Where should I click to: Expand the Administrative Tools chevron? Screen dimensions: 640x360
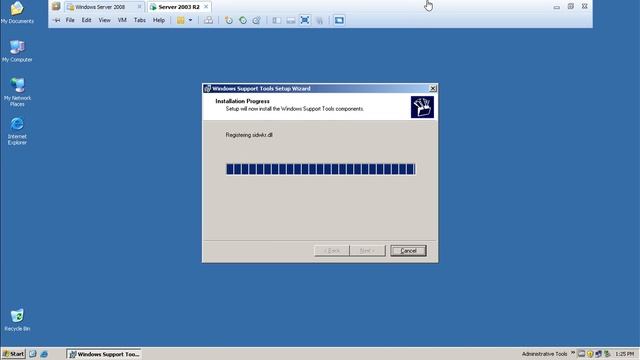click(573, 353)
